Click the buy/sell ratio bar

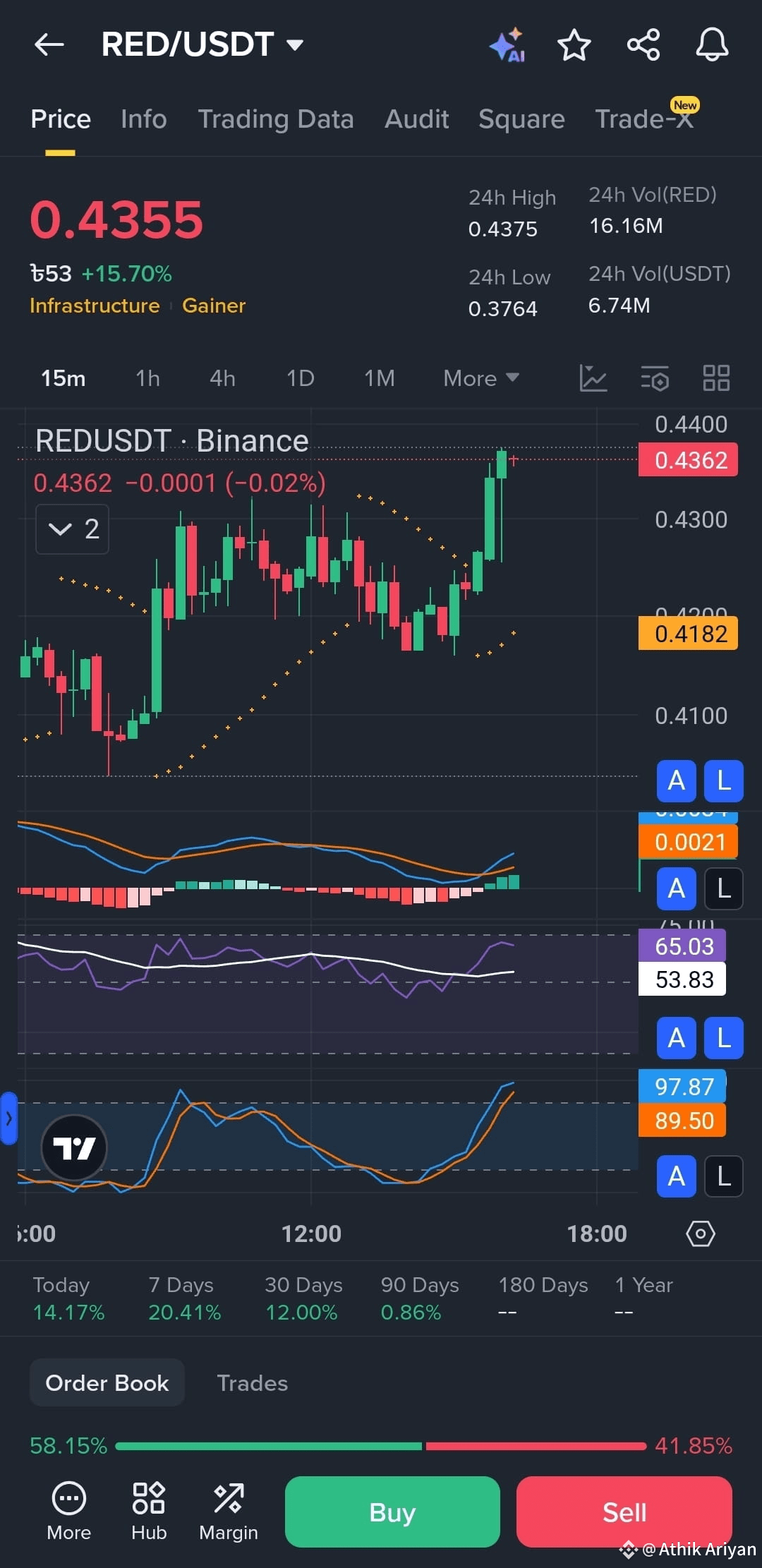381,1446
